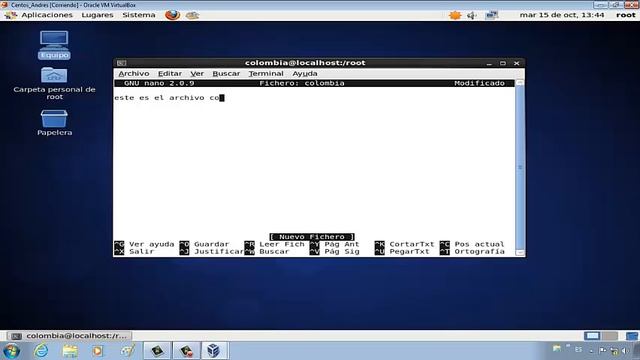
Task: Launch Firefox from the GNOME top panel
Action: 173,15
